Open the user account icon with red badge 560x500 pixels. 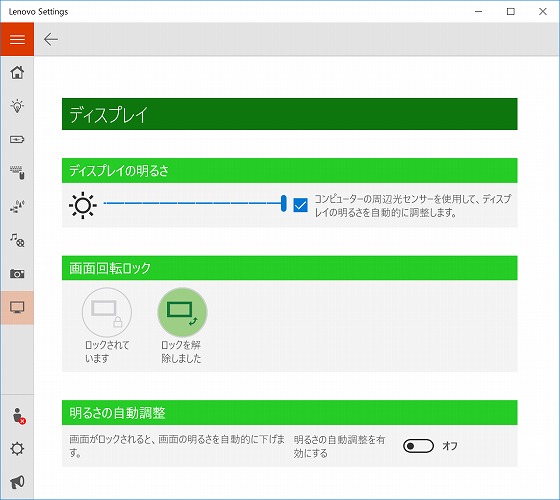[18, 416]
